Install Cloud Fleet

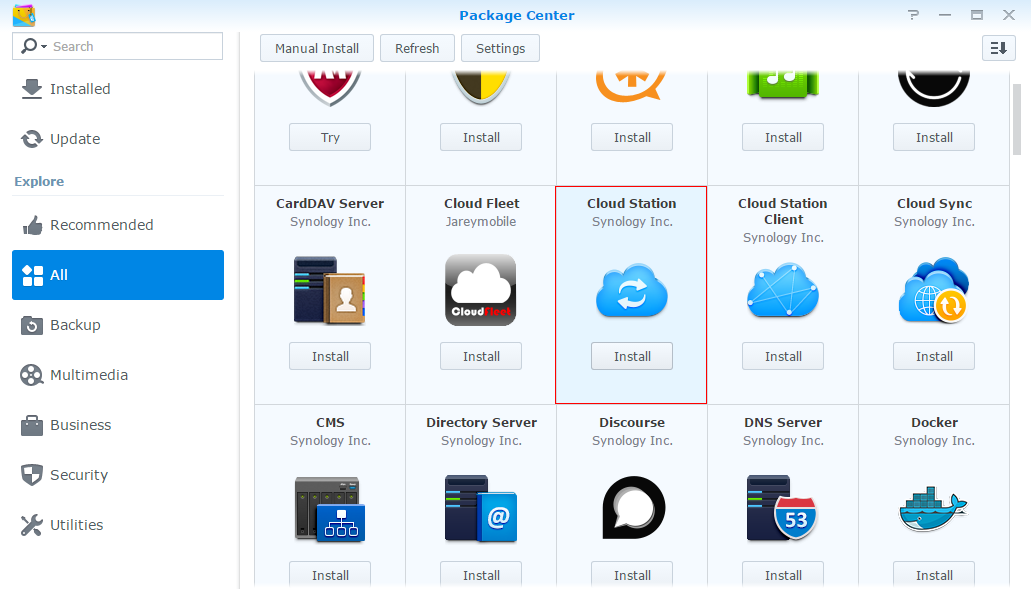pyautogui.click(x=481, y=356)
